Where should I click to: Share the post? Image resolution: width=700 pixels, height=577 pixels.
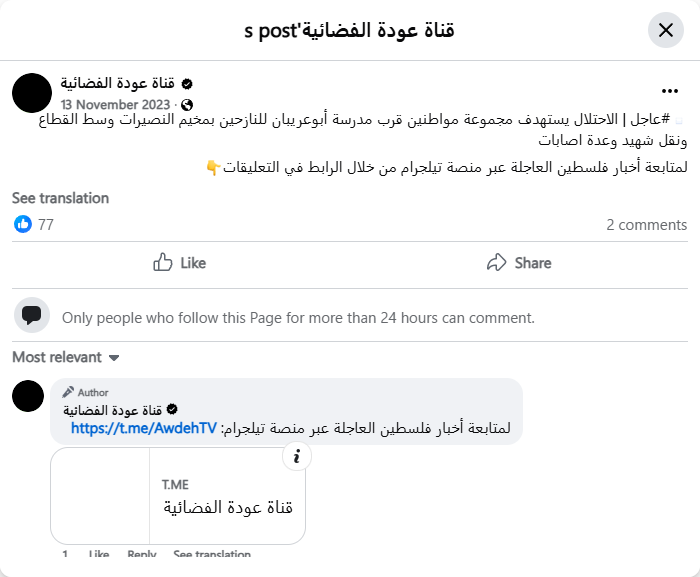[519, 263]
